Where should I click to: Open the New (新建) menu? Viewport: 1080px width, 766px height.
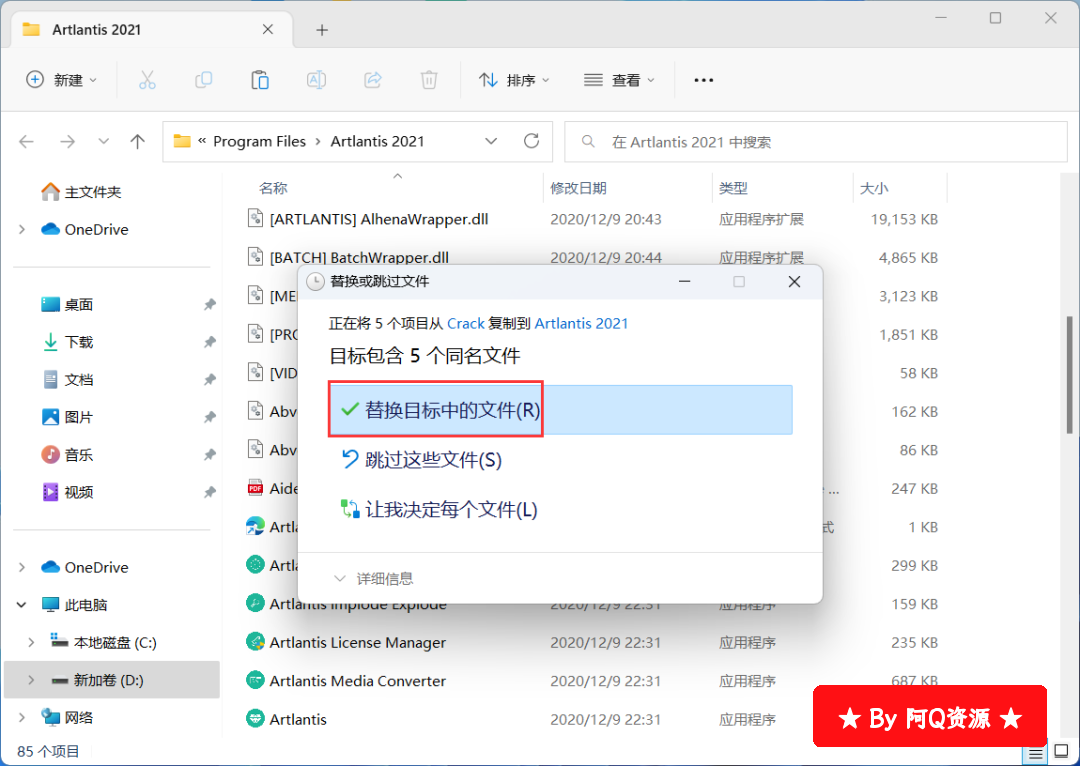pos(61,80)
